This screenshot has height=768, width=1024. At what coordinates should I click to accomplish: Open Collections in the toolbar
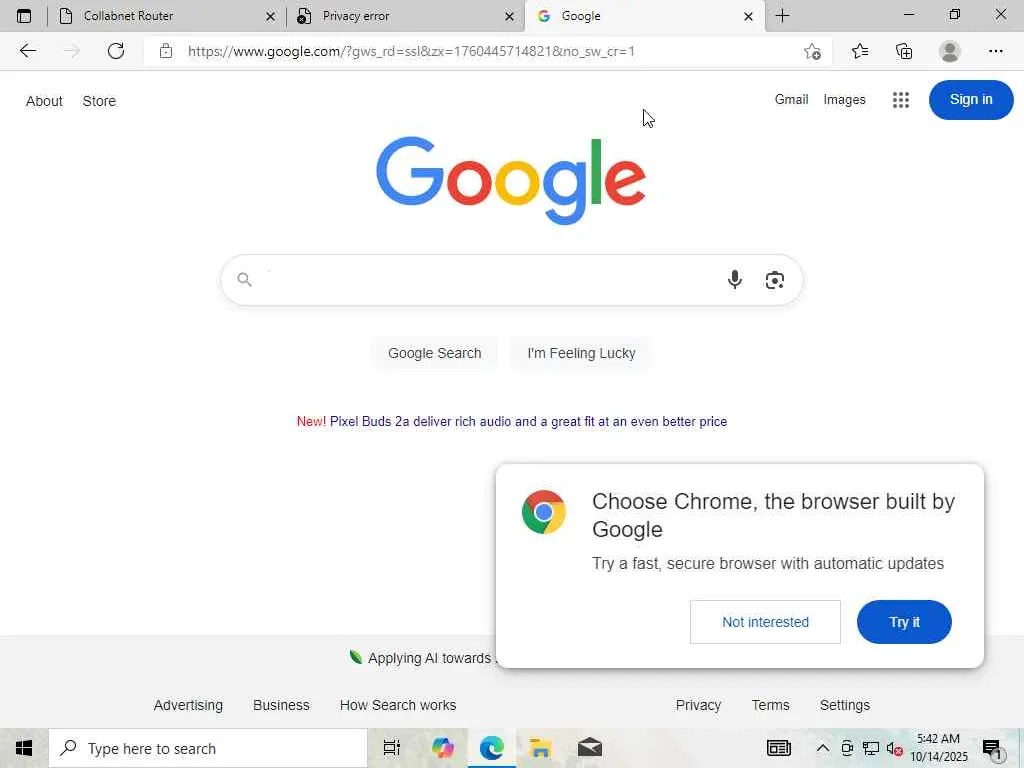click(904, 51)
